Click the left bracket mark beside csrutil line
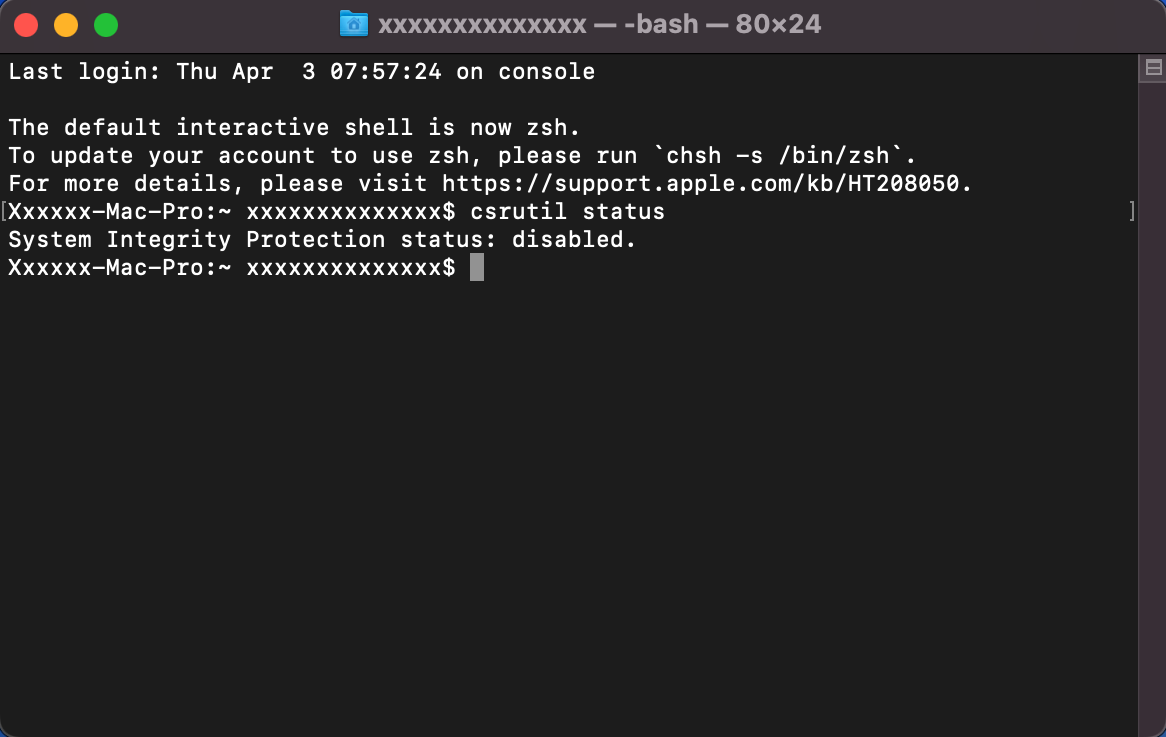1166x737 pixels. 4,211
